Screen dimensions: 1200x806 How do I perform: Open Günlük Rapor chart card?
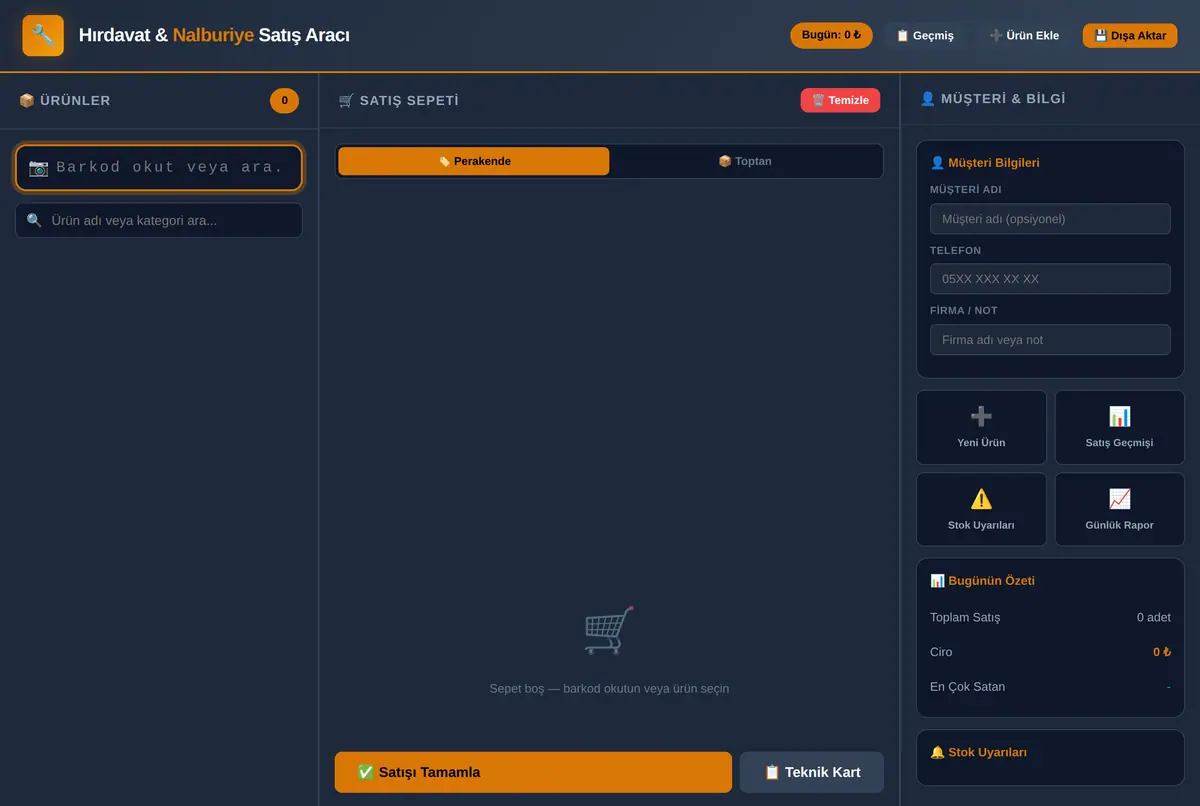coord(1119,509)
